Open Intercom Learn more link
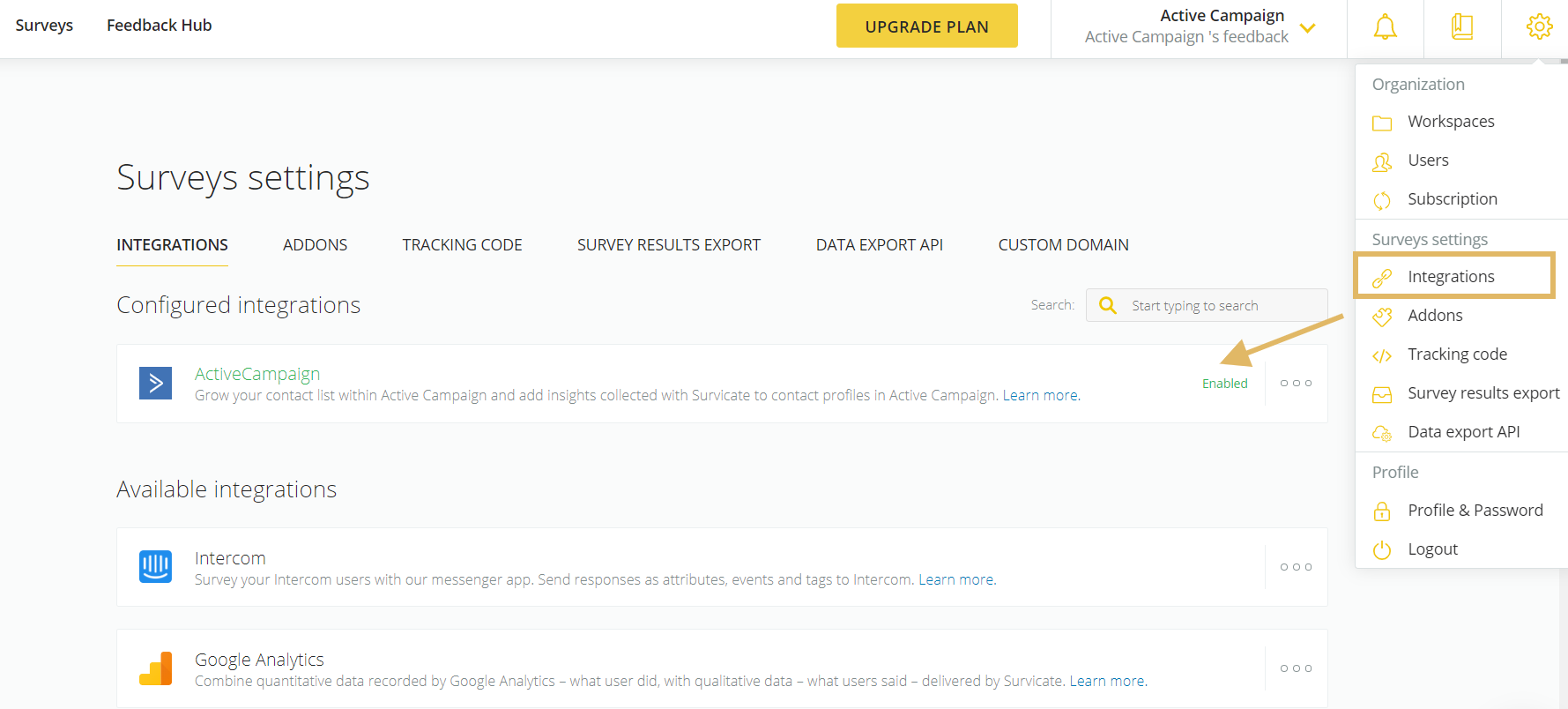 [957, 579]
